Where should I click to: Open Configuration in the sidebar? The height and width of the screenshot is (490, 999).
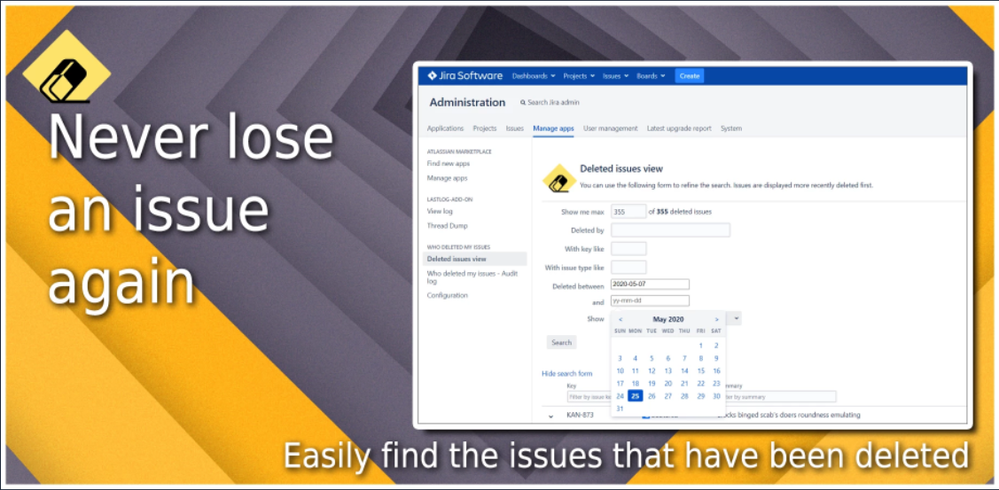(x=447, y=295)
